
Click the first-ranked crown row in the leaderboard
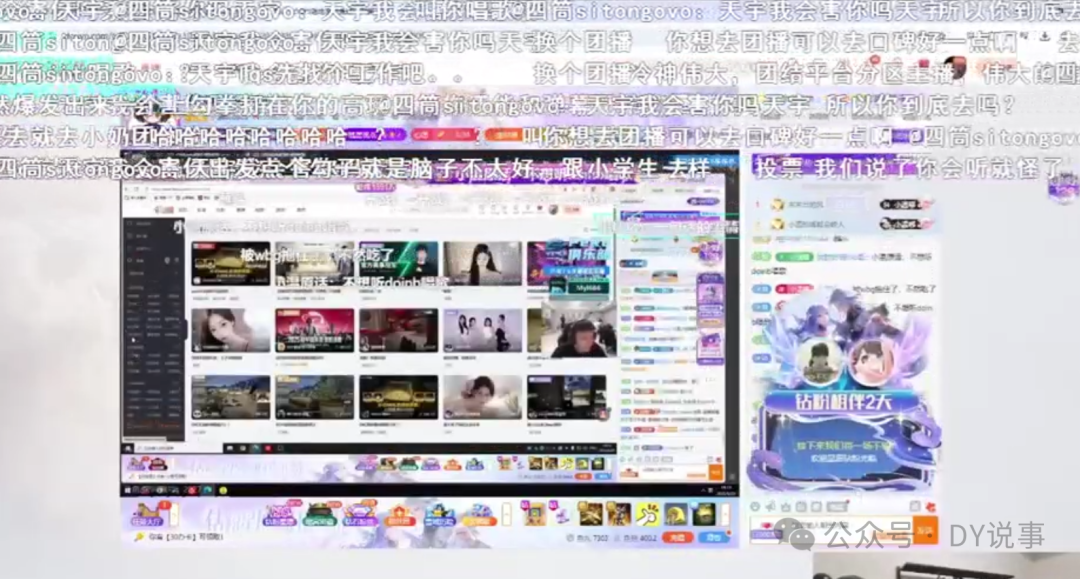[x=844, y=204]
